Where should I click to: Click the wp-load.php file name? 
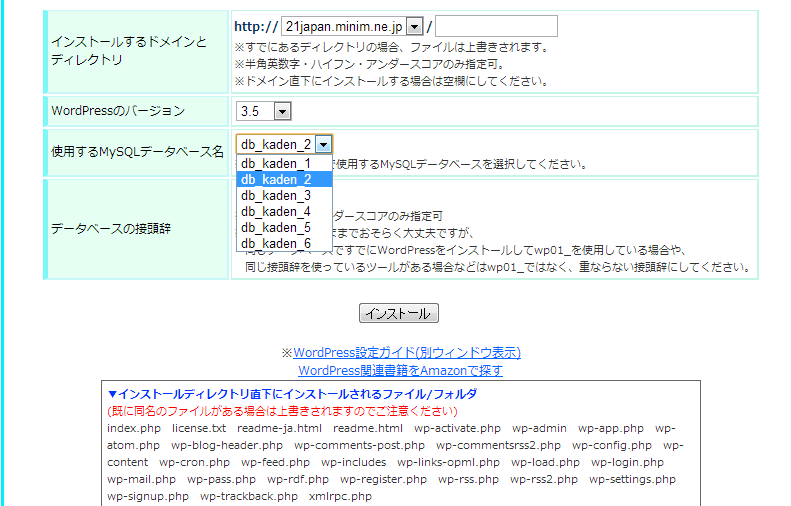[x=545, y=463]
